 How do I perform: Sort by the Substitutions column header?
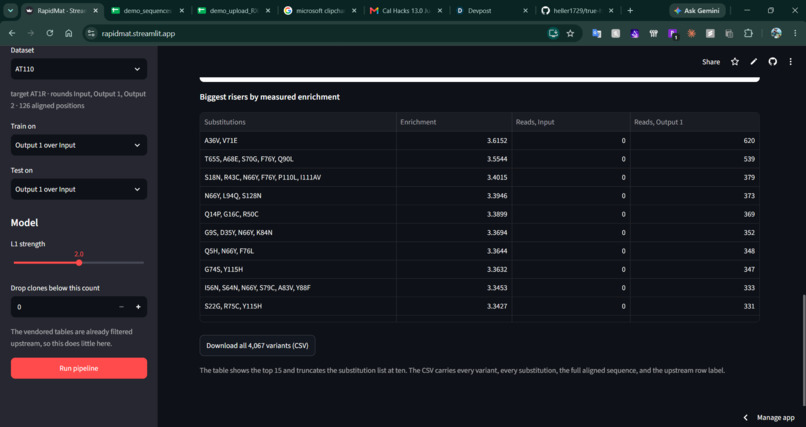[x=298, y=122]
